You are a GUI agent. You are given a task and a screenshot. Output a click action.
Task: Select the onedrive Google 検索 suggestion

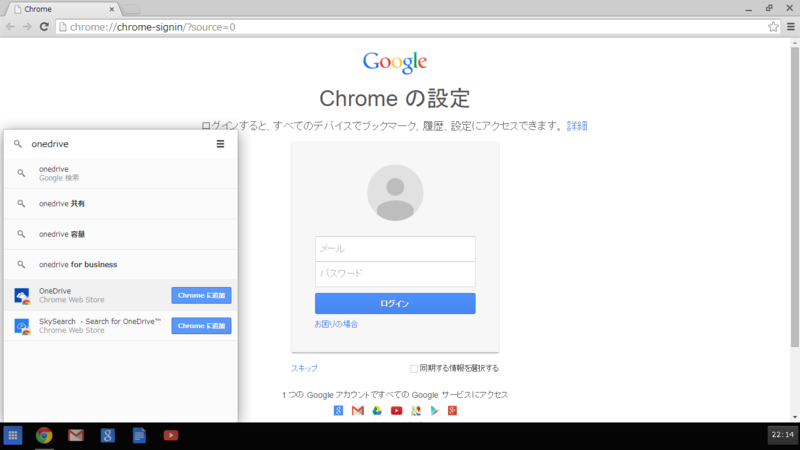[x=120, y=173]
